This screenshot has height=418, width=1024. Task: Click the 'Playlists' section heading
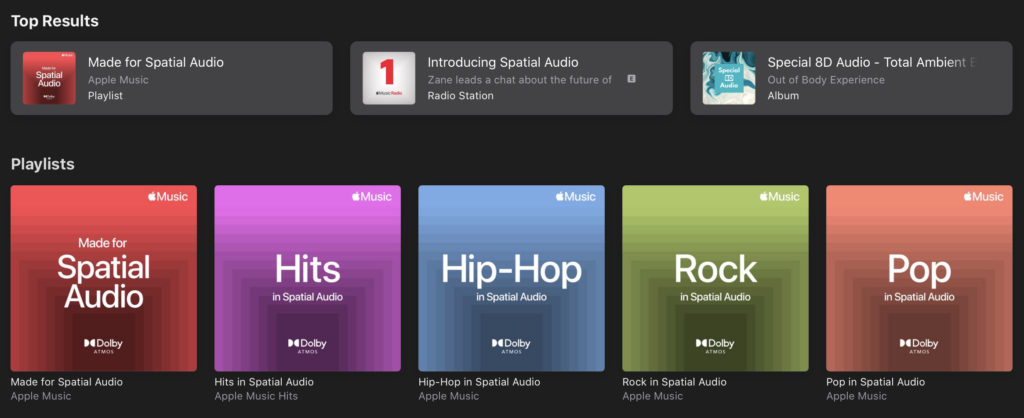[42, 164]
